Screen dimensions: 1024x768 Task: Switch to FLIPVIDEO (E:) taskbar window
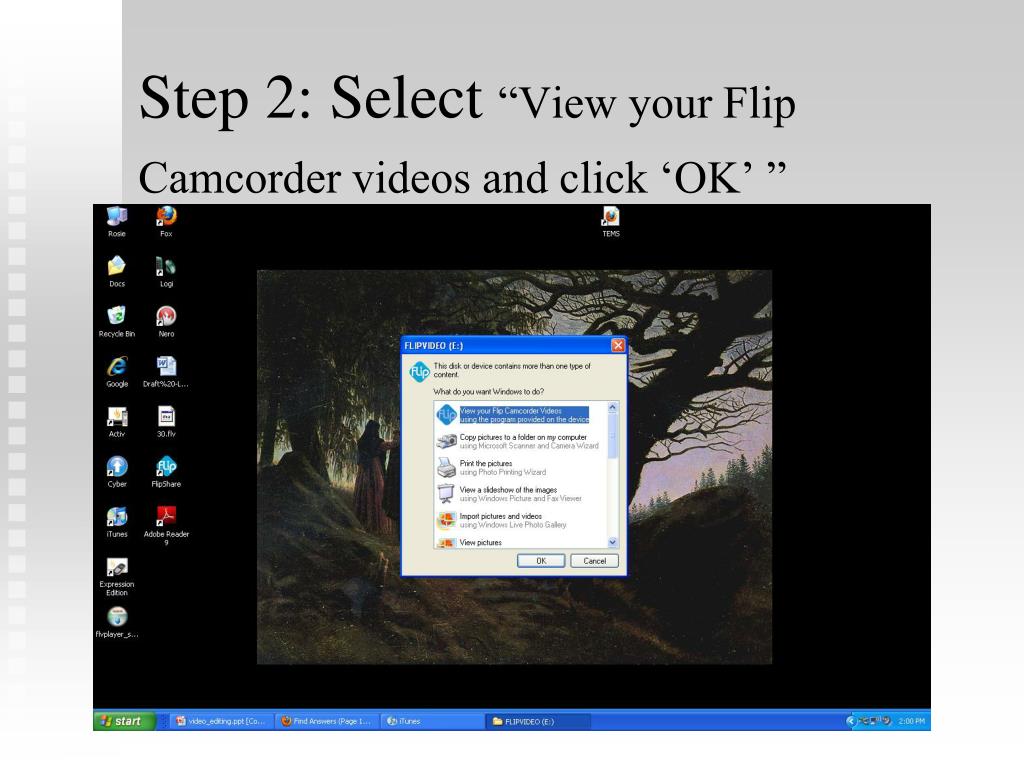(x=538, y=721)
